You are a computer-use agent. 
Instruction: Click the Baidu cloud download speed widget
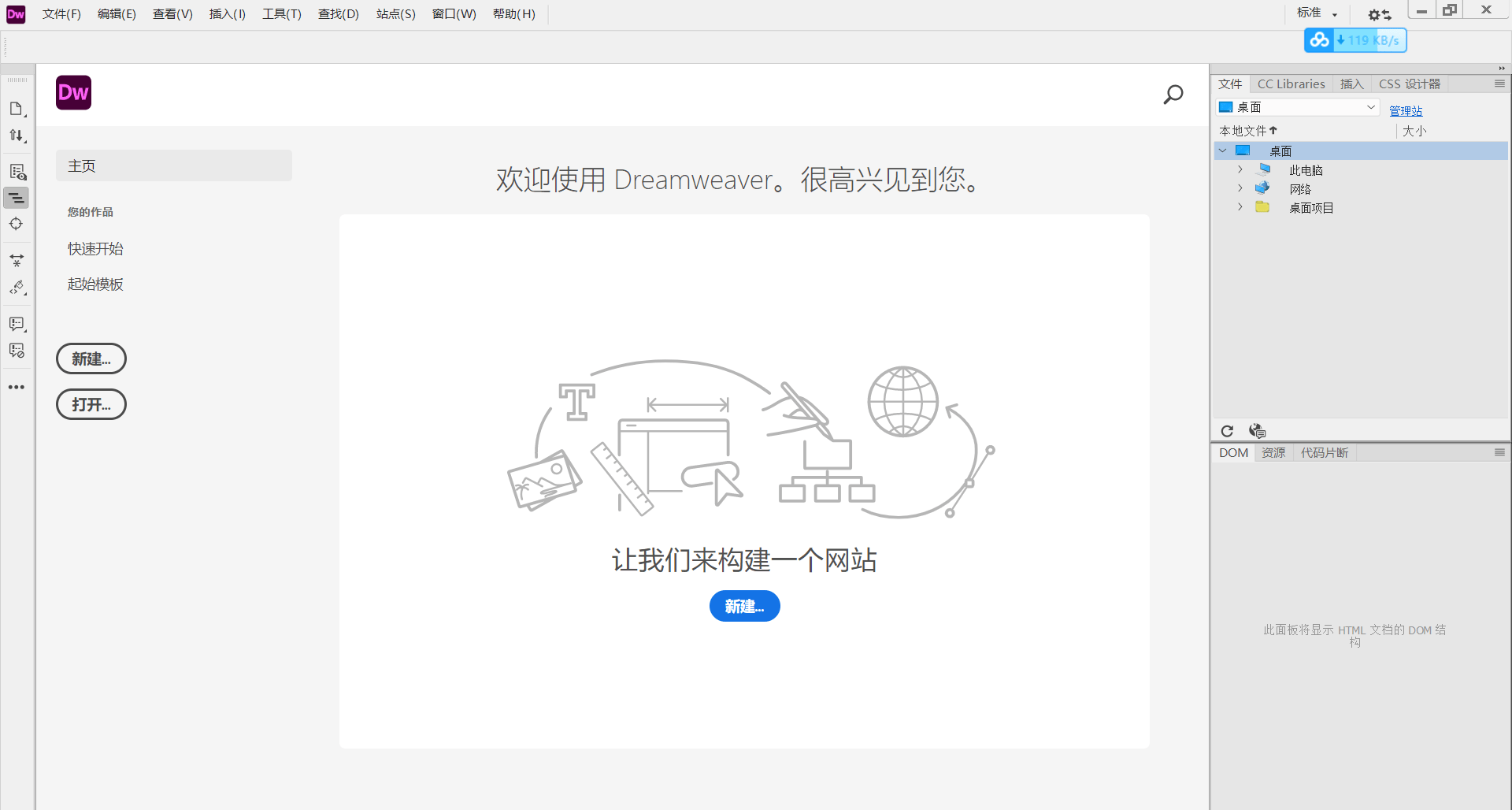point(1355,40)
